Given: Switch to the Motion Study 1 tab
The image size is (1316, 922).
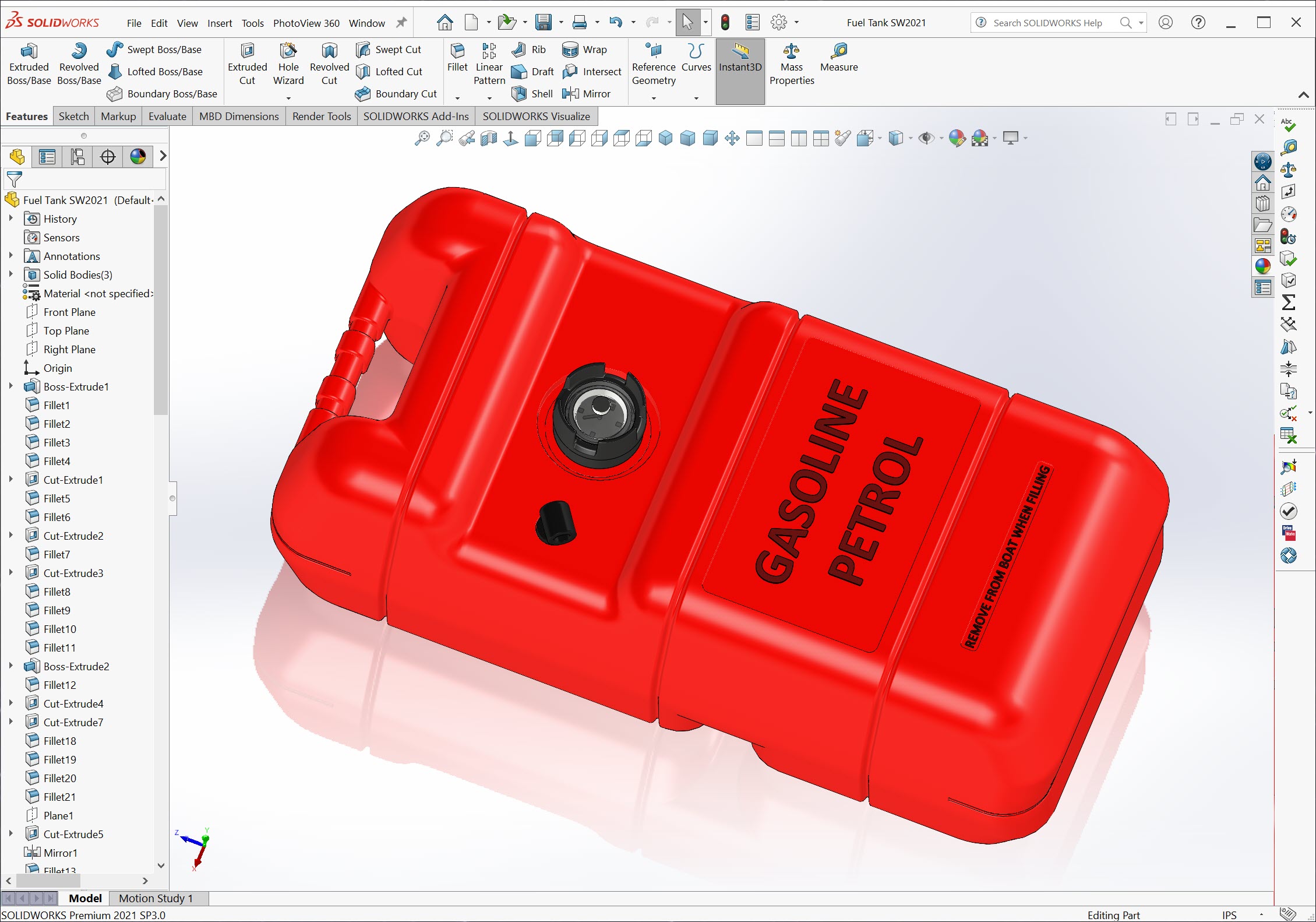Looking at the screenshot, I should 156,898.
